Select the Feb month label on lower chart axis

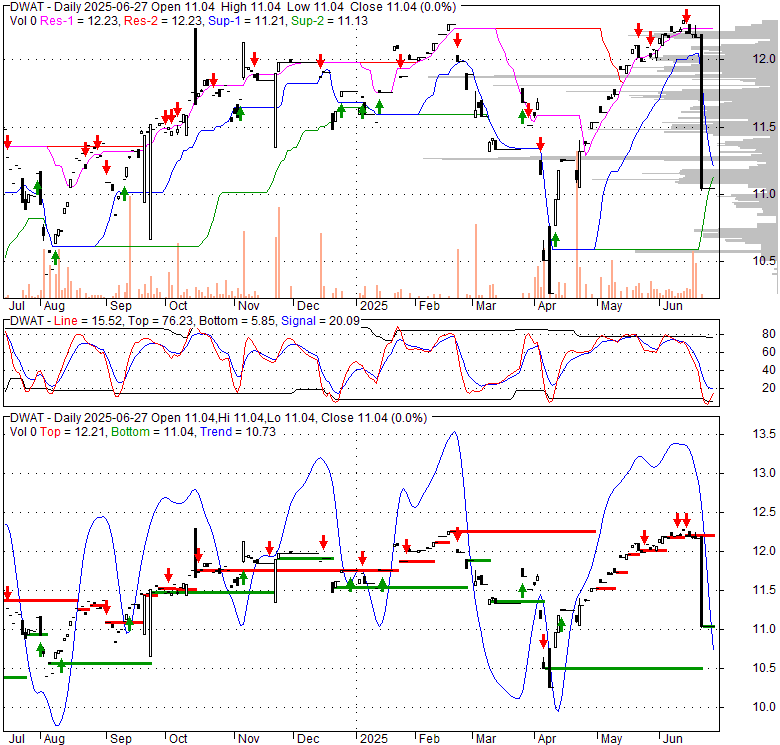(x=429, y=739)
